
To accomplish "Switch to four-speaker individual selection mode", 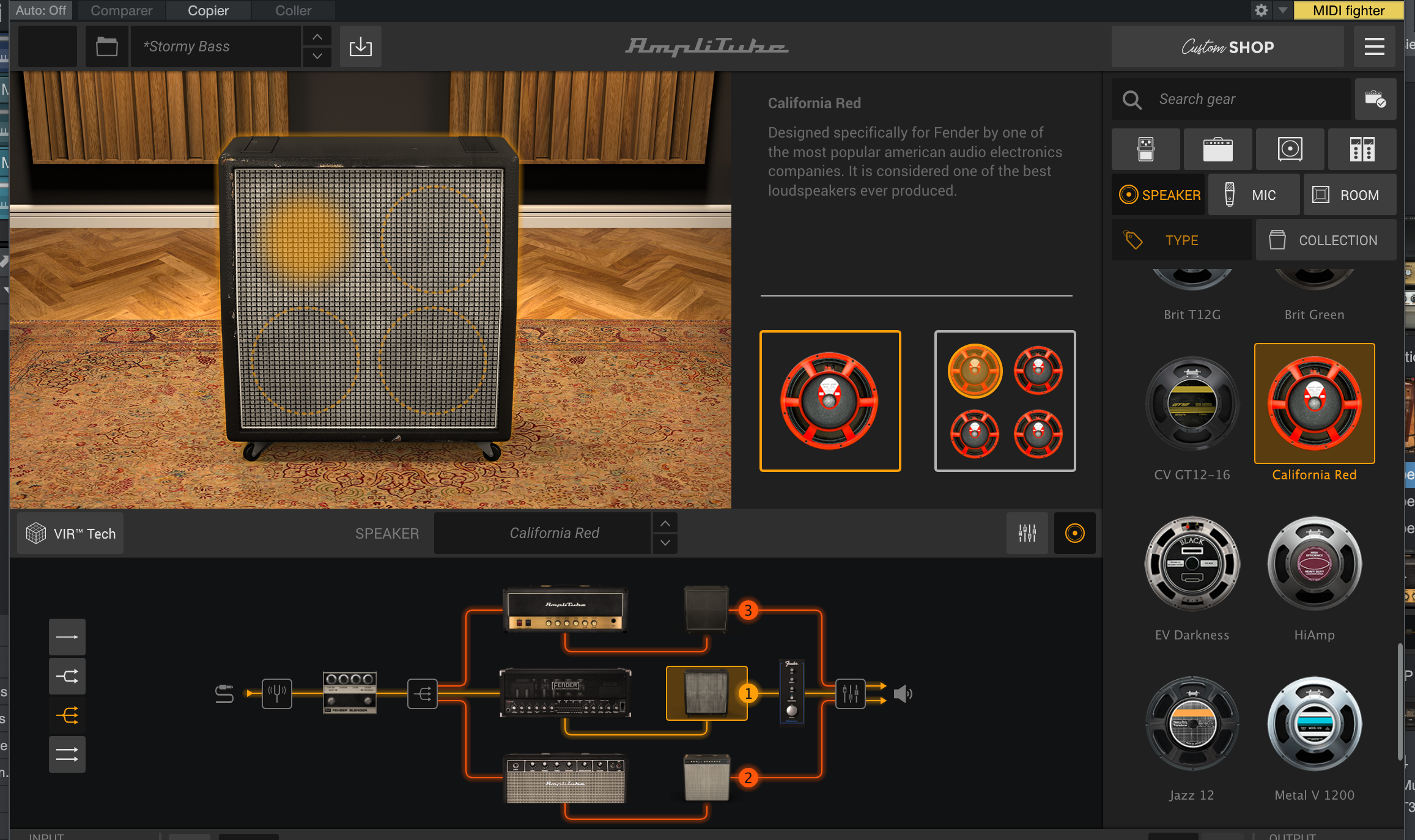I will click(x=1005, y=401).
